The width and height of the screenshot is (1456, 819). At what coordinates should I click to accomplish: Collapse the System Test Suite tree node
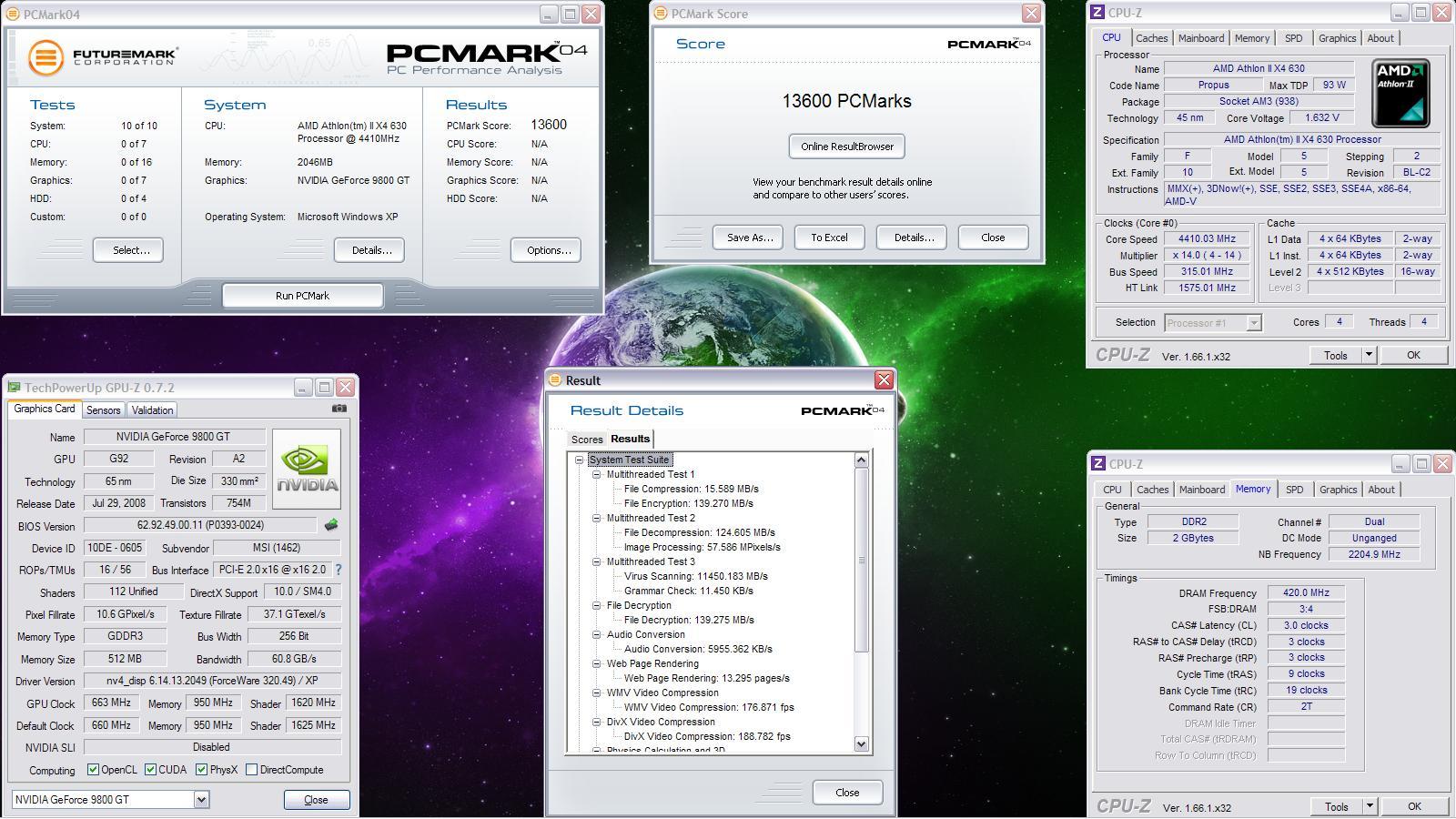[x=579, y=460]
